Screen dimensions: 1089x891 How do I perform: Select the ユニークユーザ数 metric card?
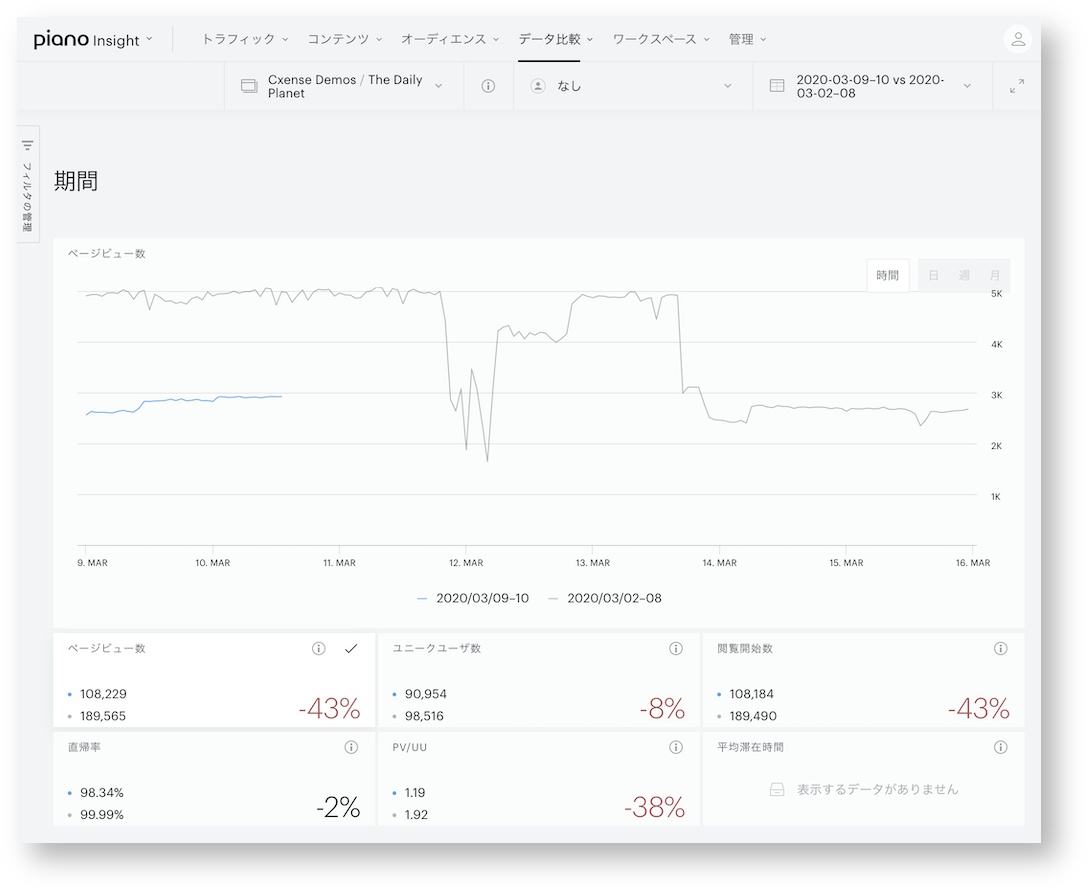(538, 680)
